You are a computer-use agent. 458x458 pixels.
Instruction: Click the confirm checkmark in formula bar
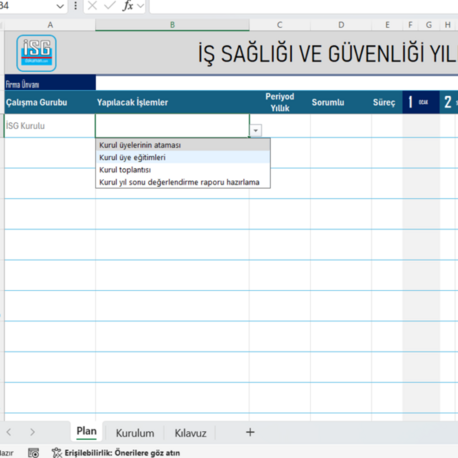tap(110, 6)
